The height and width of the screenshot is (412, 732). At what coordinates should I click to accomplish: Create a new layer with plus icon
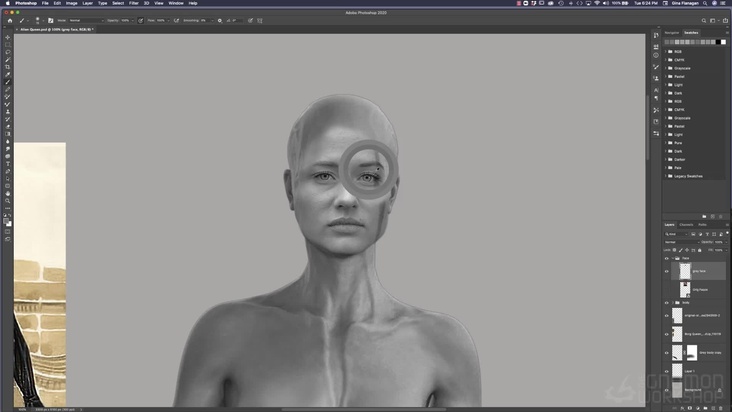(713, 408)
